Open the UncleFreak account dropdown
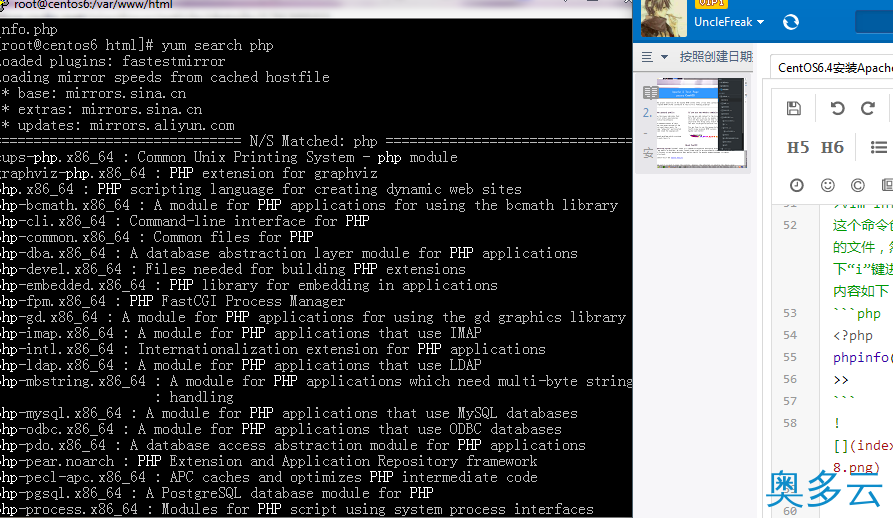The width and height of the screenshot is (893, 518). (x=729, y=22)
